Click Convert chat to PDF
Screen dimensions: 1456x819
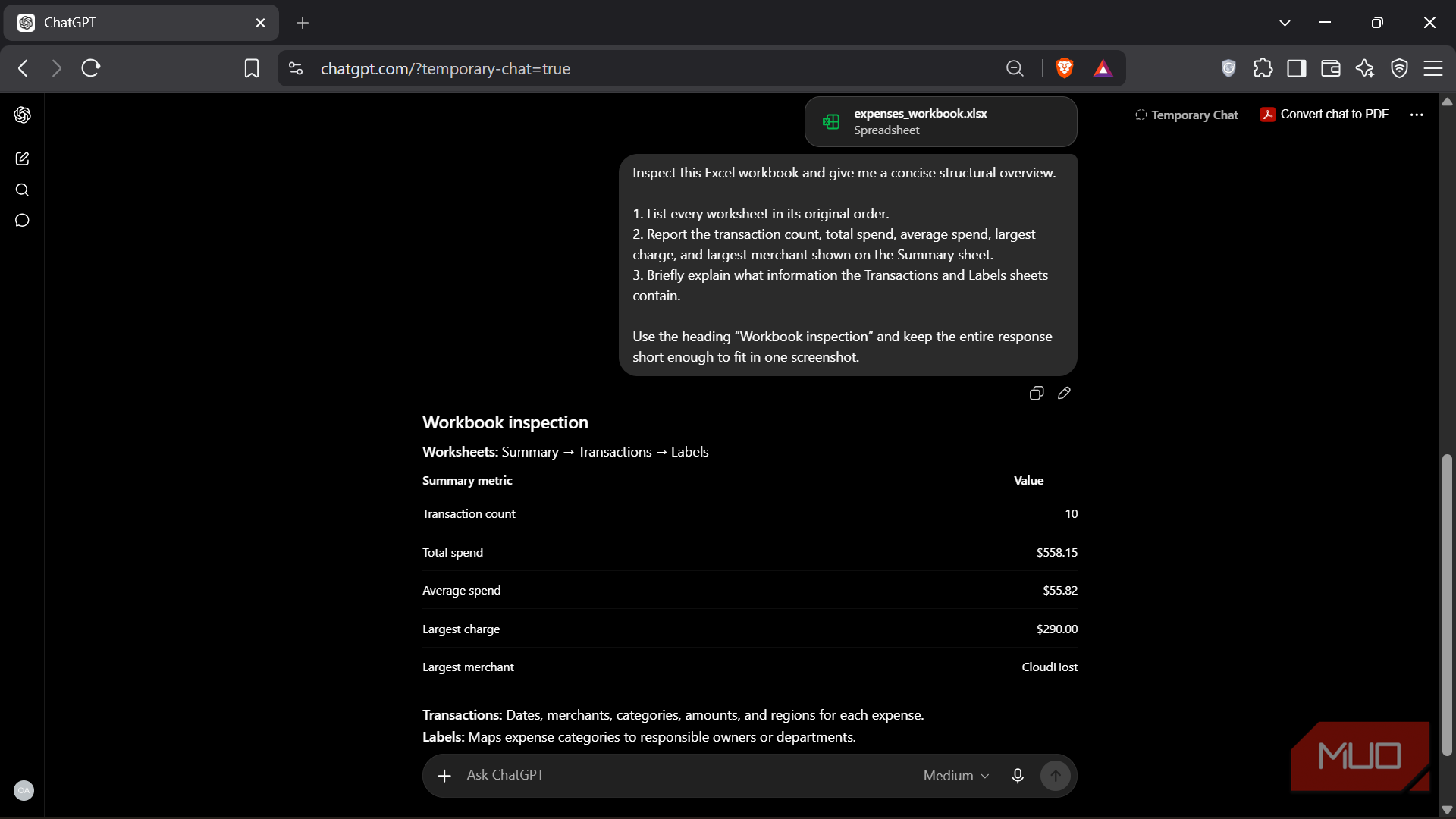pos(1325,115)
